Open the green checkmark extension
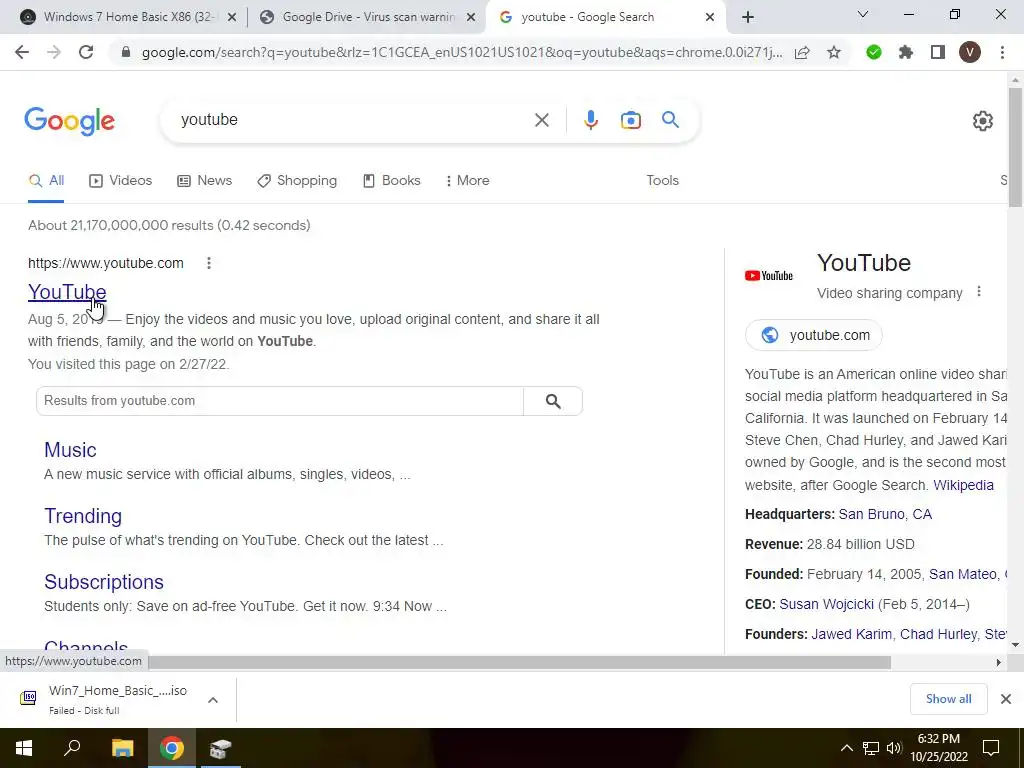Viewport: 1024px width, 768px height. tap(874, 52)
